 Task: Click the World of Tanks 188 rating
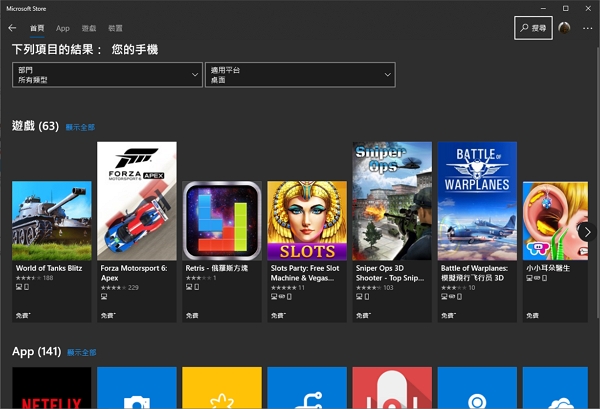click(x=34, y=278)
